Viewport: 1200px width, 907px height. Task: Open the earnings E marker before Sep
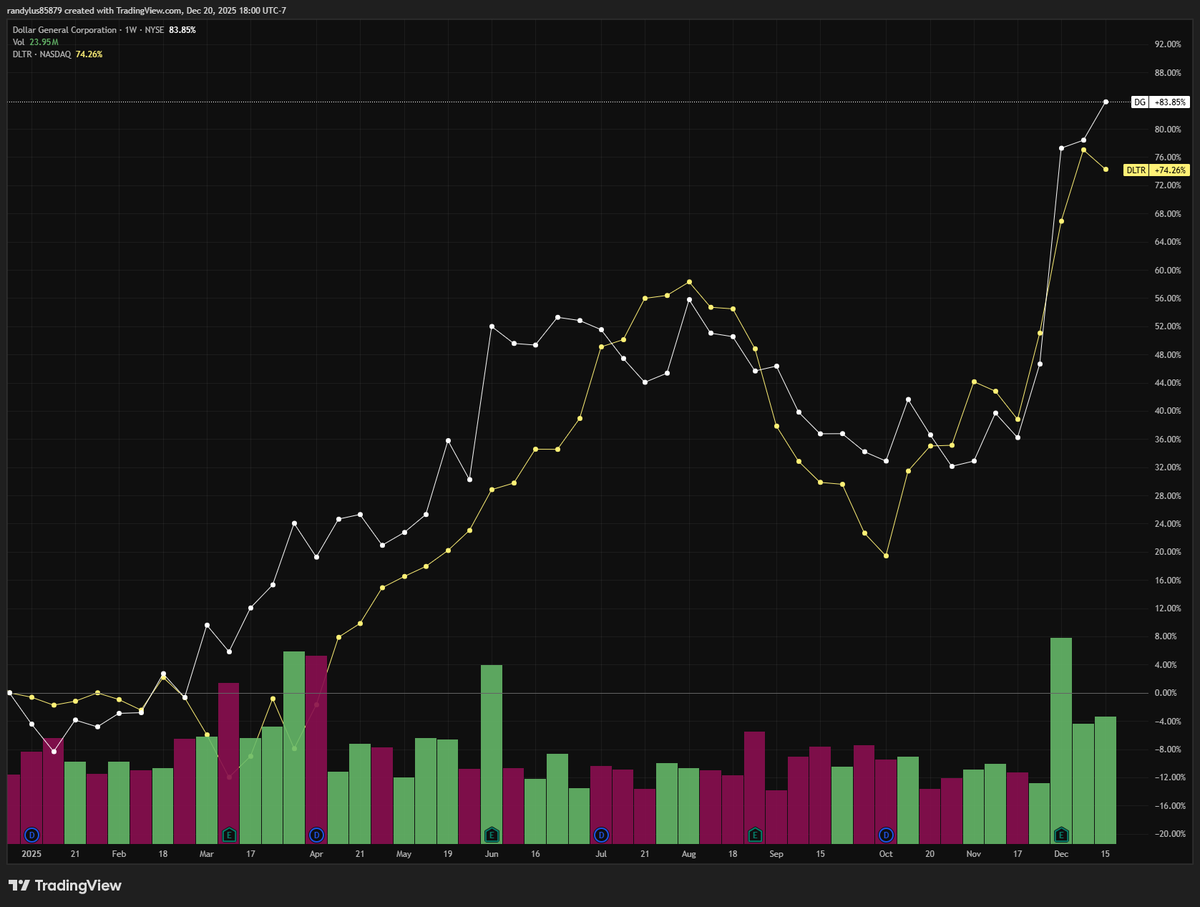point(755,834)
